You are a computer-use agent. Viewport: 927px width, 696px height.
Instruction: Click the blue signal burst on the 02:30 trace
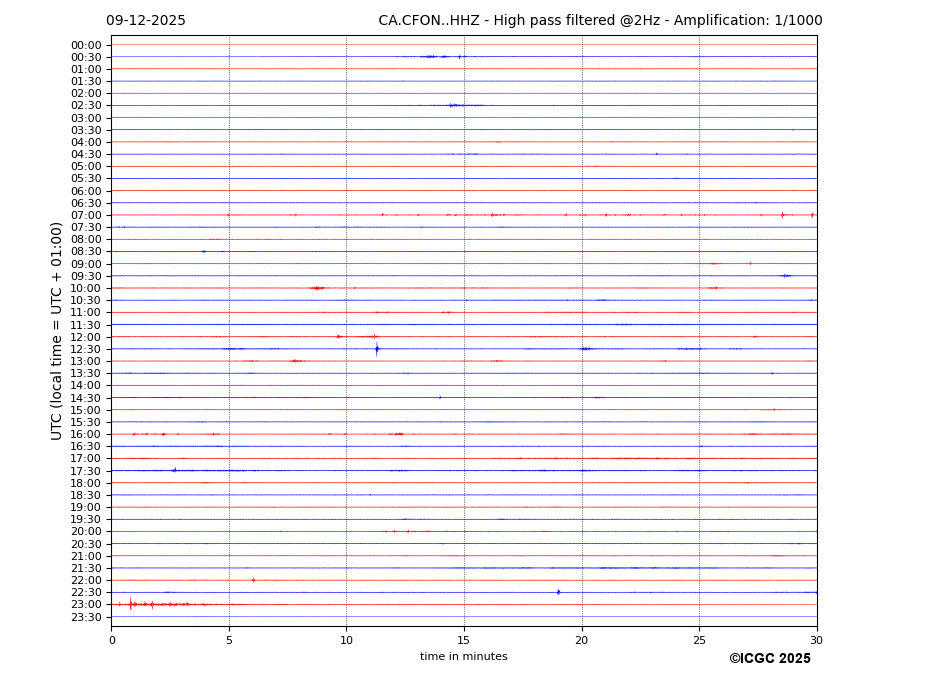pyautogui.click(x=455, y=105)
